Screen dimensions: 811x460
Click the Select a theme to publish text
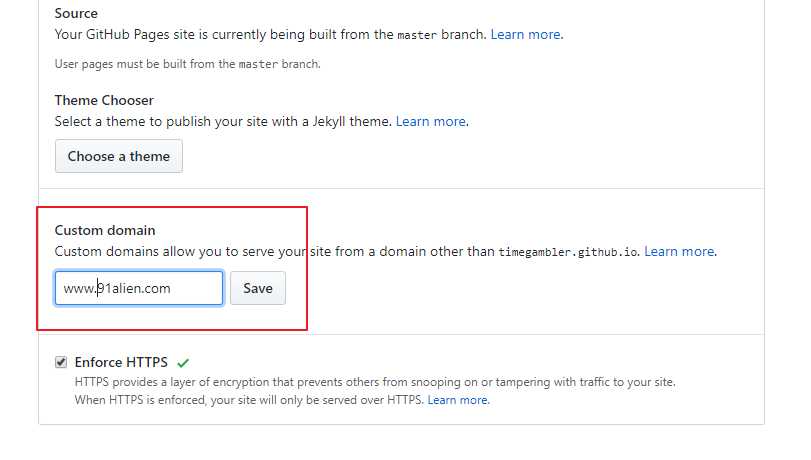point(223,122)
